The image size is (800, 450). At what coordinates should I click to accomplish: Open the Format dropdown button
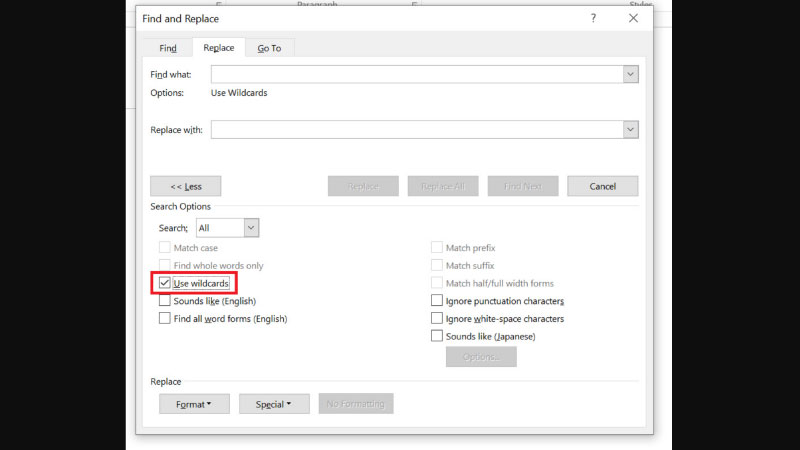[194, 404]
